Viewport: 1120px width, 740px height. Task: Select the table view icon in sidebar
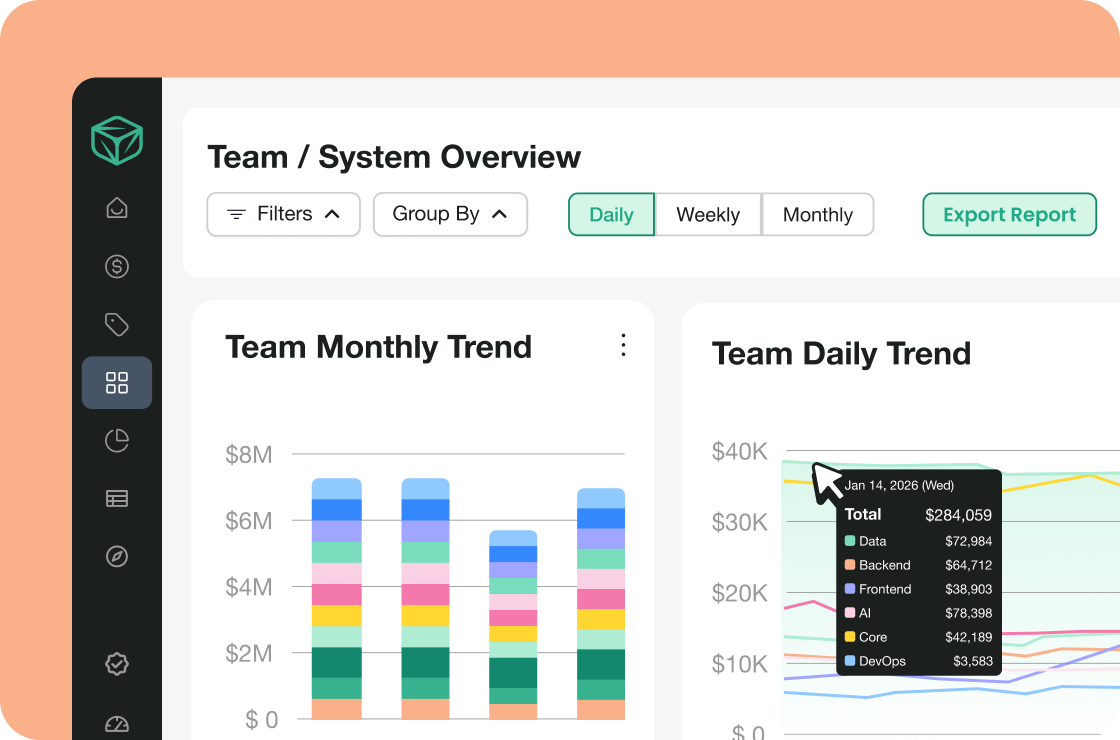(117, 498)
